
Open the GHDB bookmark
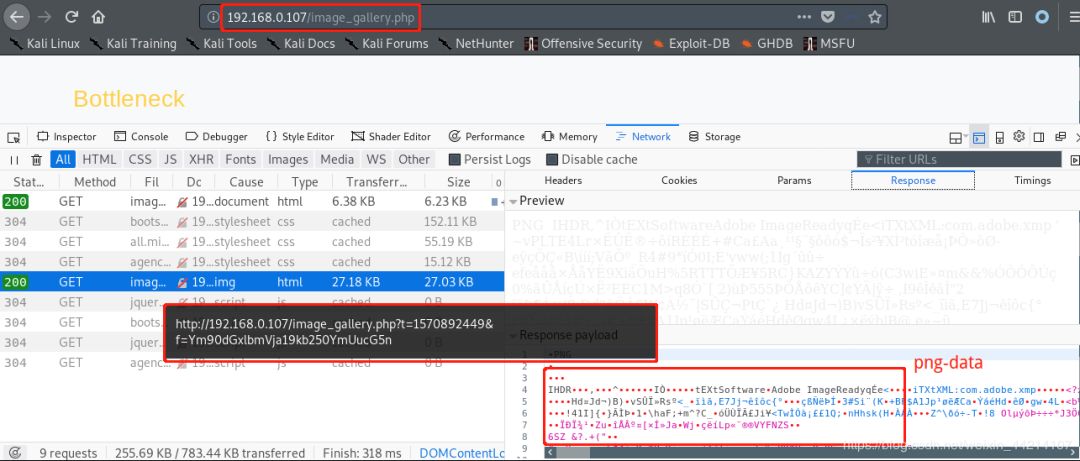pyautogui.click(x=767, y=43)
